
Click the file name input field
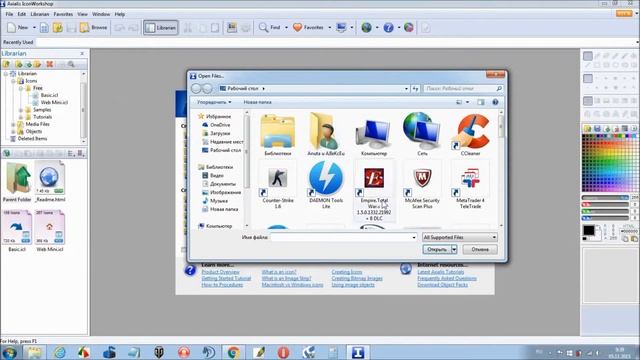[x=343, y=237]
